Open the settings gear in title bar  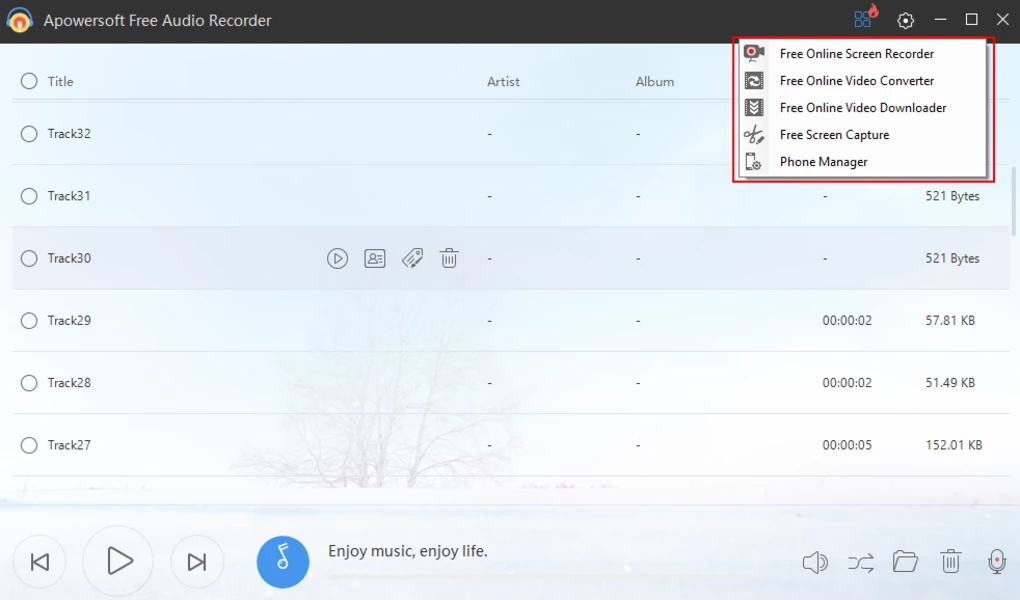click(905, 20)
